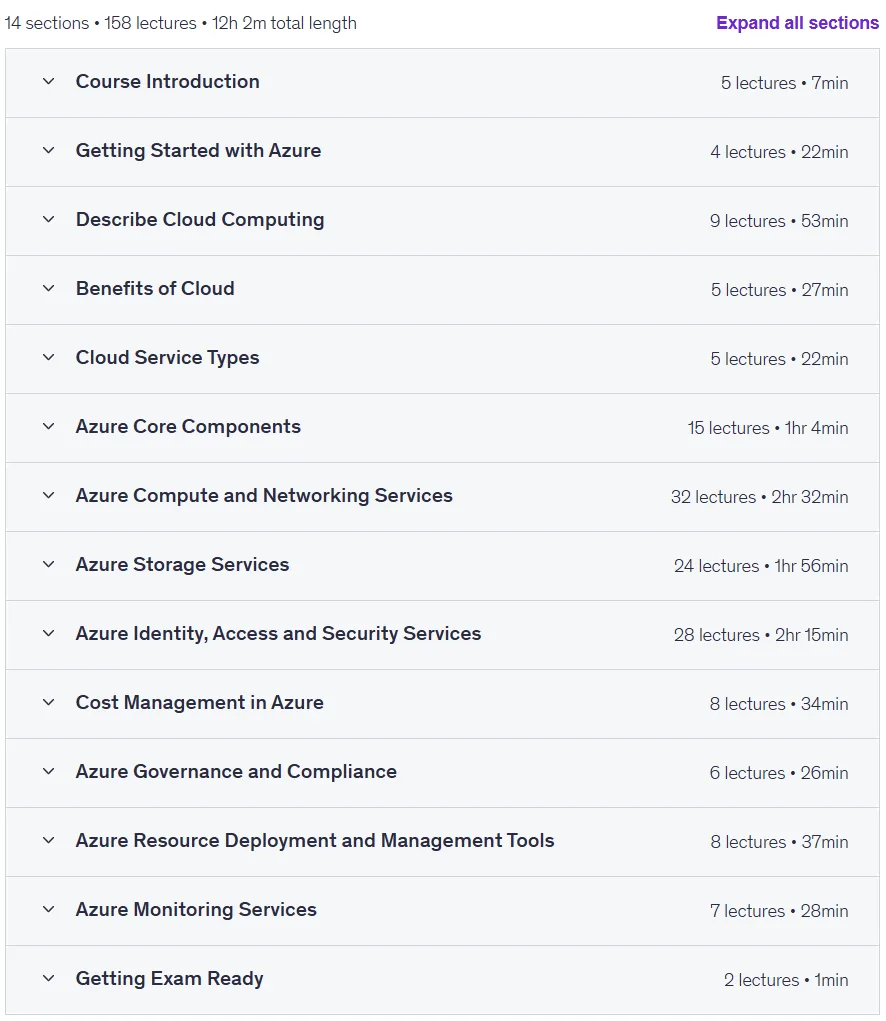Select Azure Identity, Access and Security Services title
This screenshot has width=886, height=1021.
(x=278, y=634)
